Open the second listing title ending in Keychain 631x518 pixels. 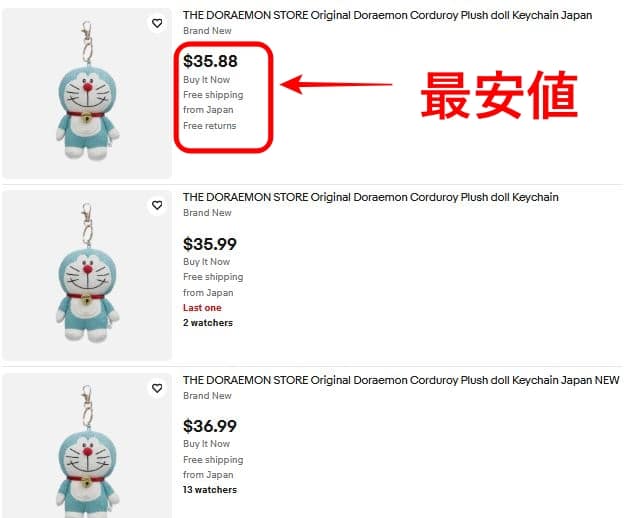[371, 197]
